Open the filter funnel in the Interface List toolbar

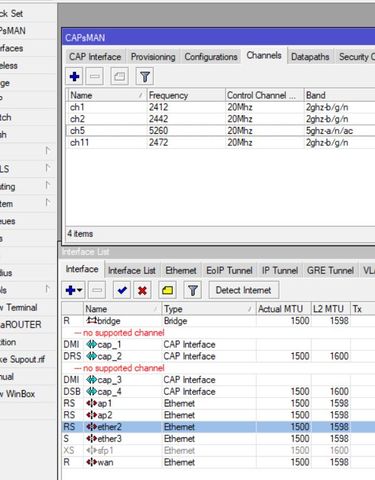[x=193, y=290]
